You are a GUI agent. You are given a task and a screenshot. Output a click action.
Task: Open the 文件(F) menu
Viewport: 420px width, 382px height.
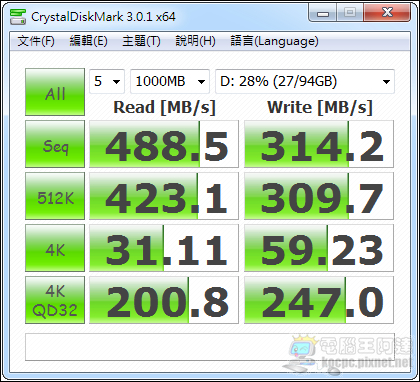[36, 41]
